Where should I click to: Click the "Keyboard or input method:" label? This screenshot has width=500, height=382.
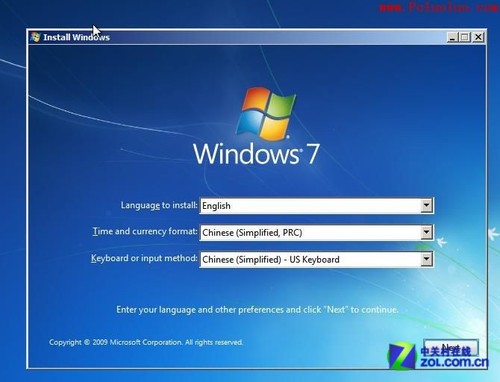(144, 258)
